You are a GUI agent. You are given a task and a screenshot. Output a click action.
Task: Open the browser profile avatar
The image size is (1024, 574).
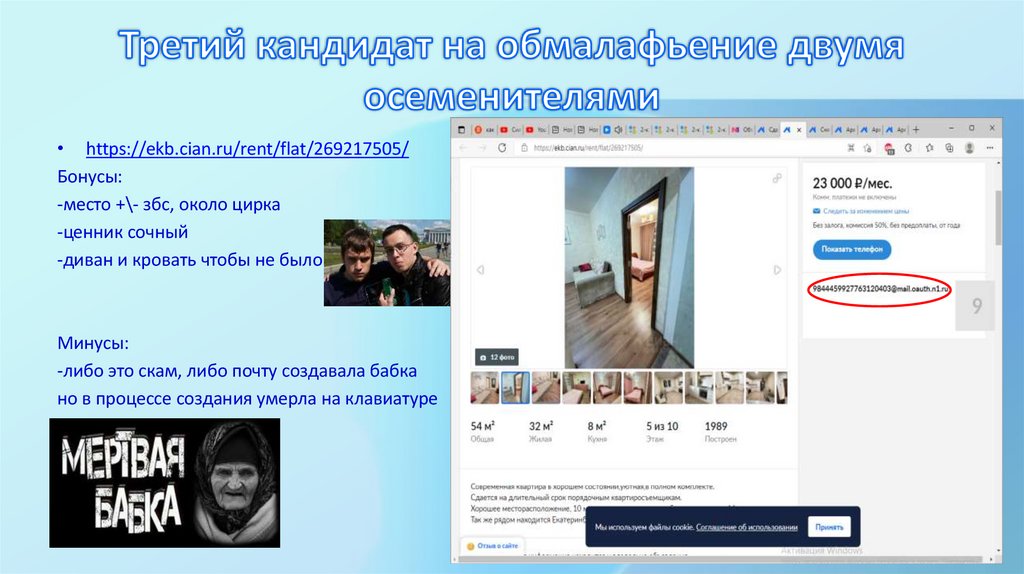point(970,148)
